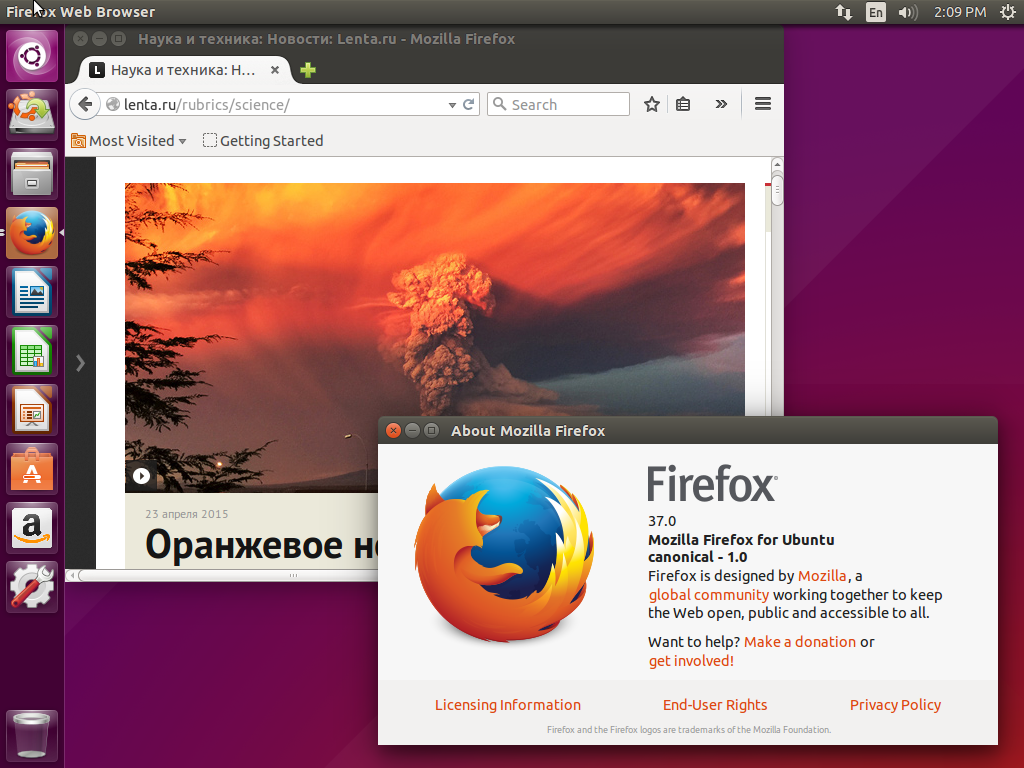The width and height of the screenshot is (1024, 768).
Task: Click the vertical scrollbar thumb in Firefox
Action: (x=776, y=189)
